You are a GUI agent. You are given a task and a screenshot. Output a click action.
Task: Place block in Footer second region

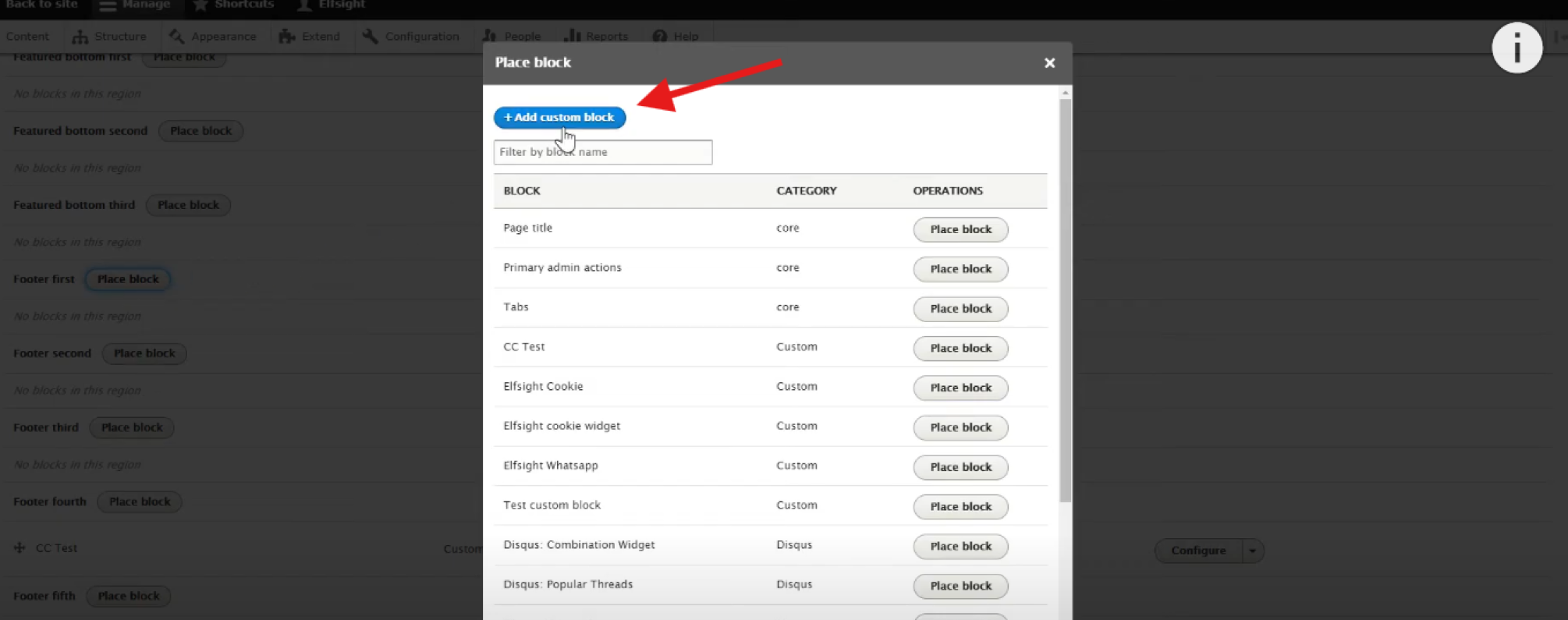point(144,353)
